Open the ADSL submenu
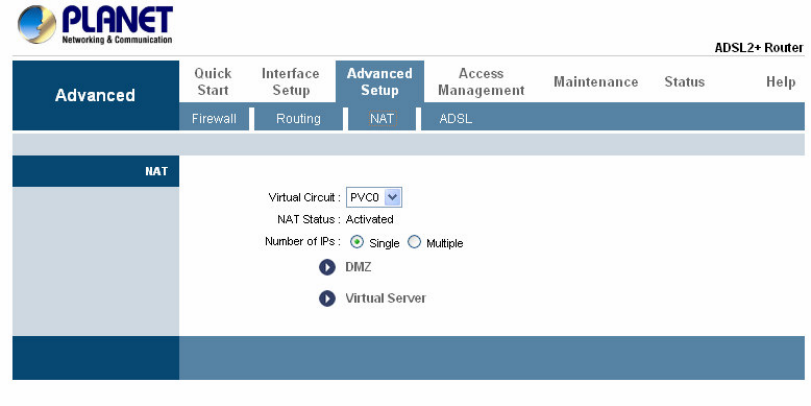 455,119
